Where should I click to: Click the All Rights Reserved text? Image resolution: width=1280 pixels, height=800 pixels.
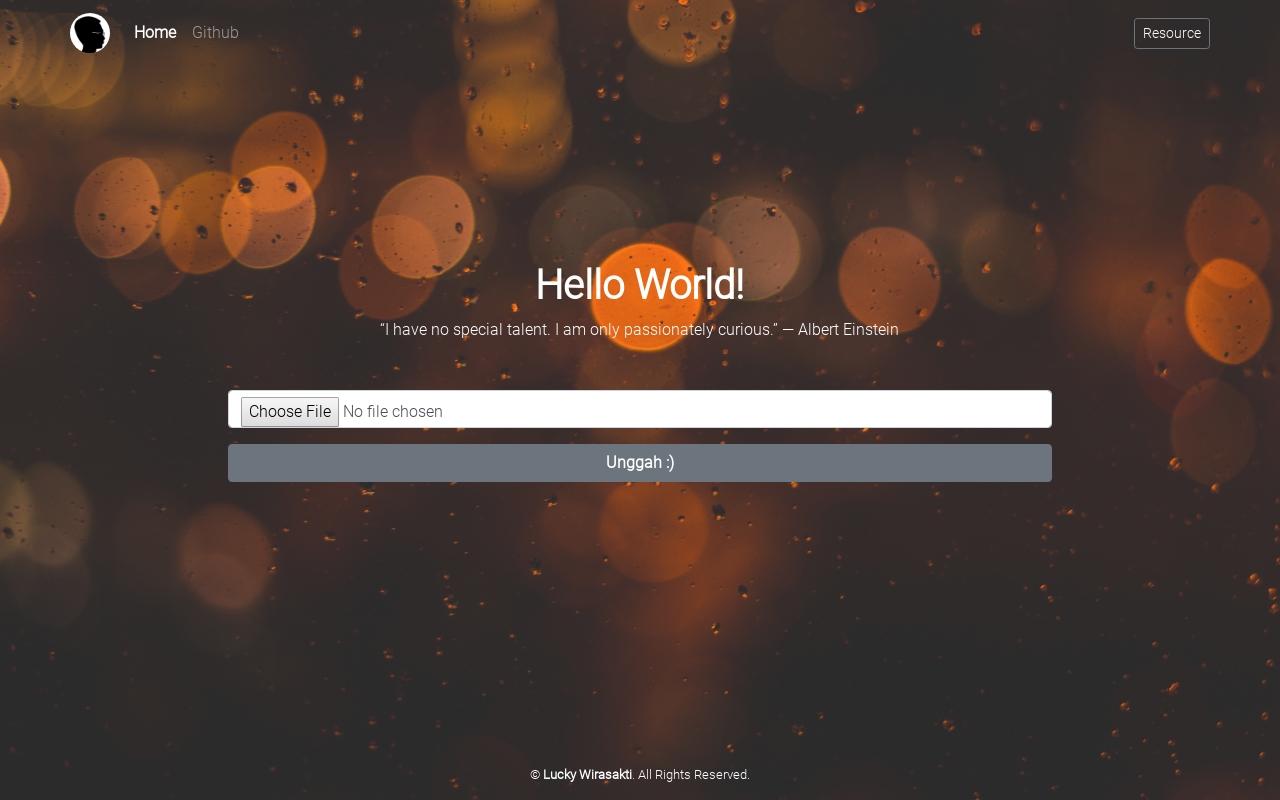pos(694,775)
